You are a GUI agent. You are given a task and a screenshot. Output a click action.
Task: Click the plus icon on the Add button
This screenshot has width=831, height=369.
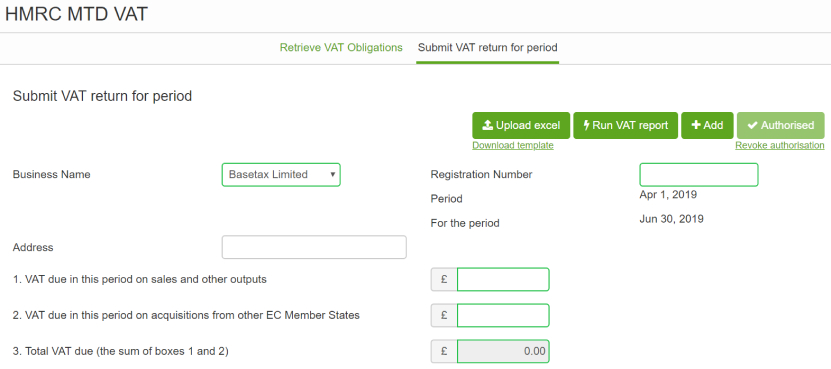tap(696, 126)
